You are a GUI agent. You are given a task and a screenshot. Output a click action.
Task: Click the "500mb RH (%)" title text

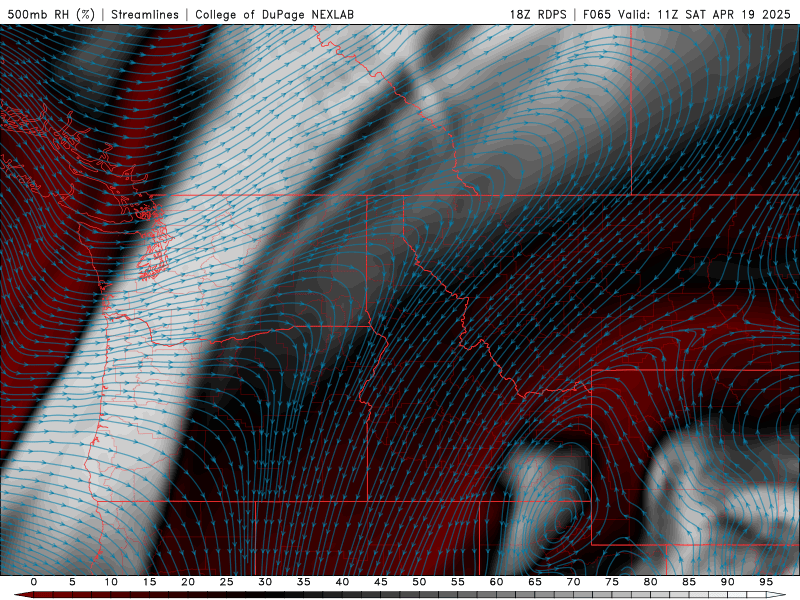pos(51,14)
